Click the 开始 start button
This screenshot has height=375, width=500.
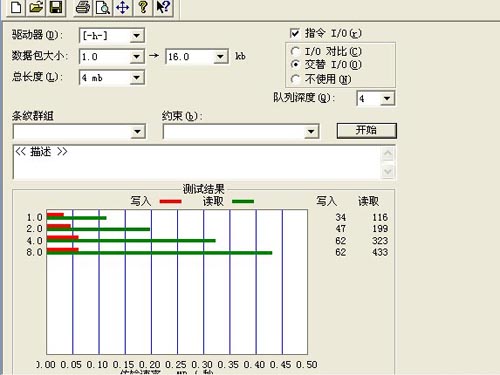pyautogui.click(x=367, y=130)
